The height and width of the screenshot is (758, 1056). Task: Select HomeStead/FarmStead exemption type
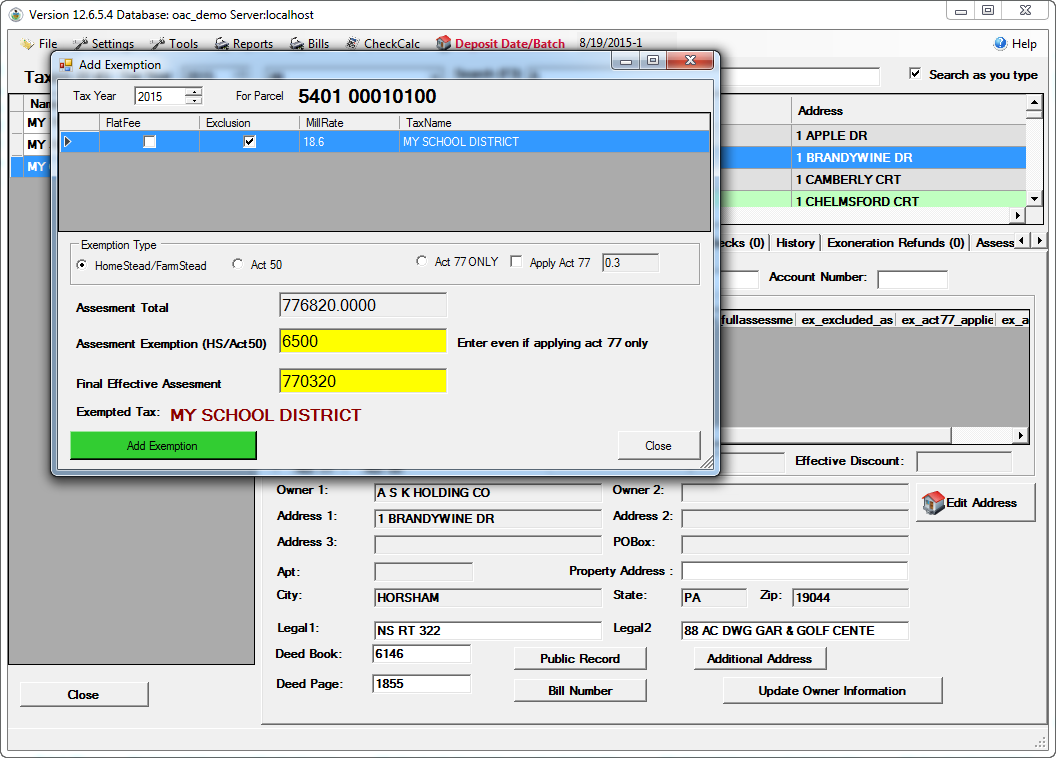pyautogui.click(x=81, y=265)
